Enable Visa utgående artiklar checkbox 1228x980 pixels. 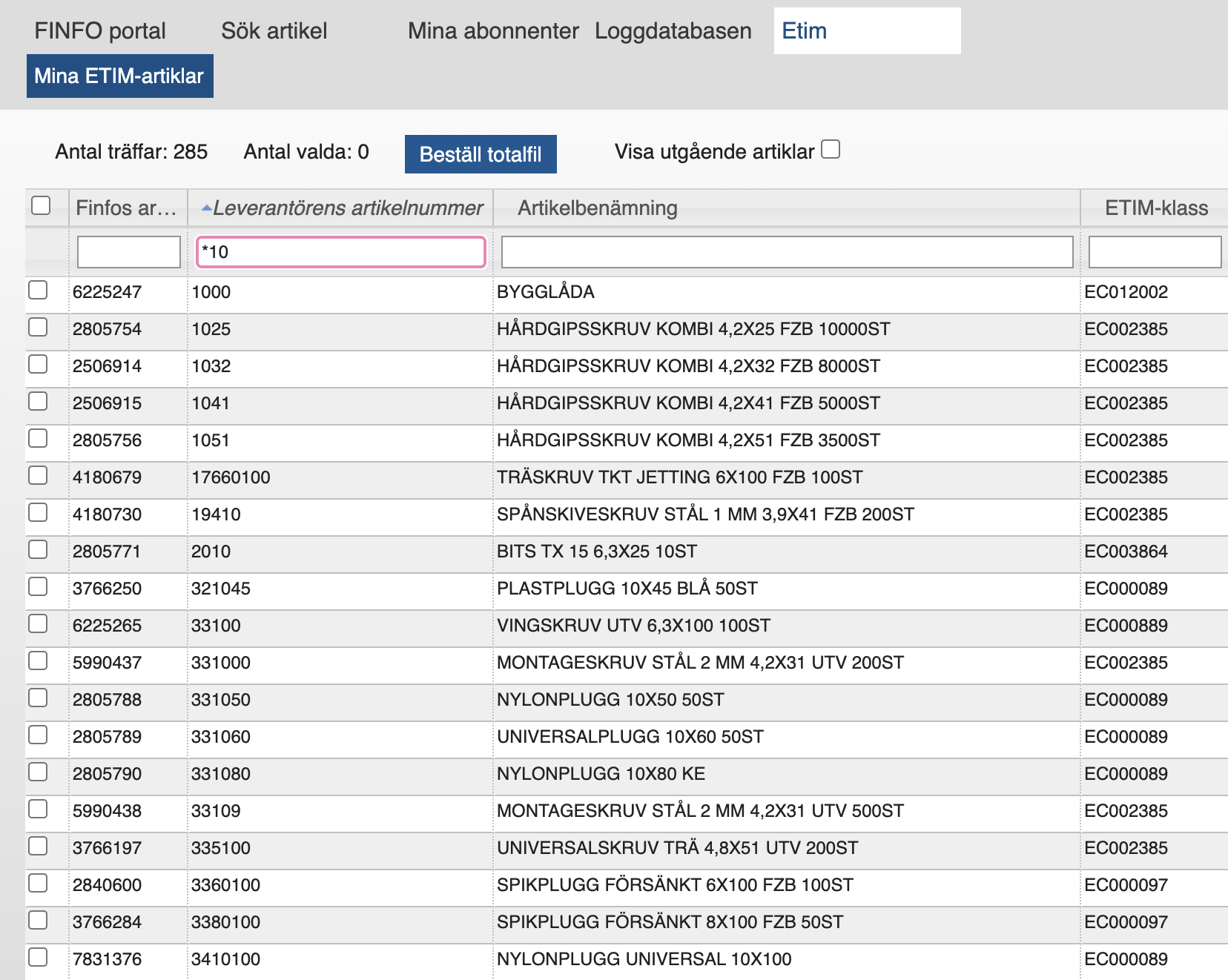(831, 150)
